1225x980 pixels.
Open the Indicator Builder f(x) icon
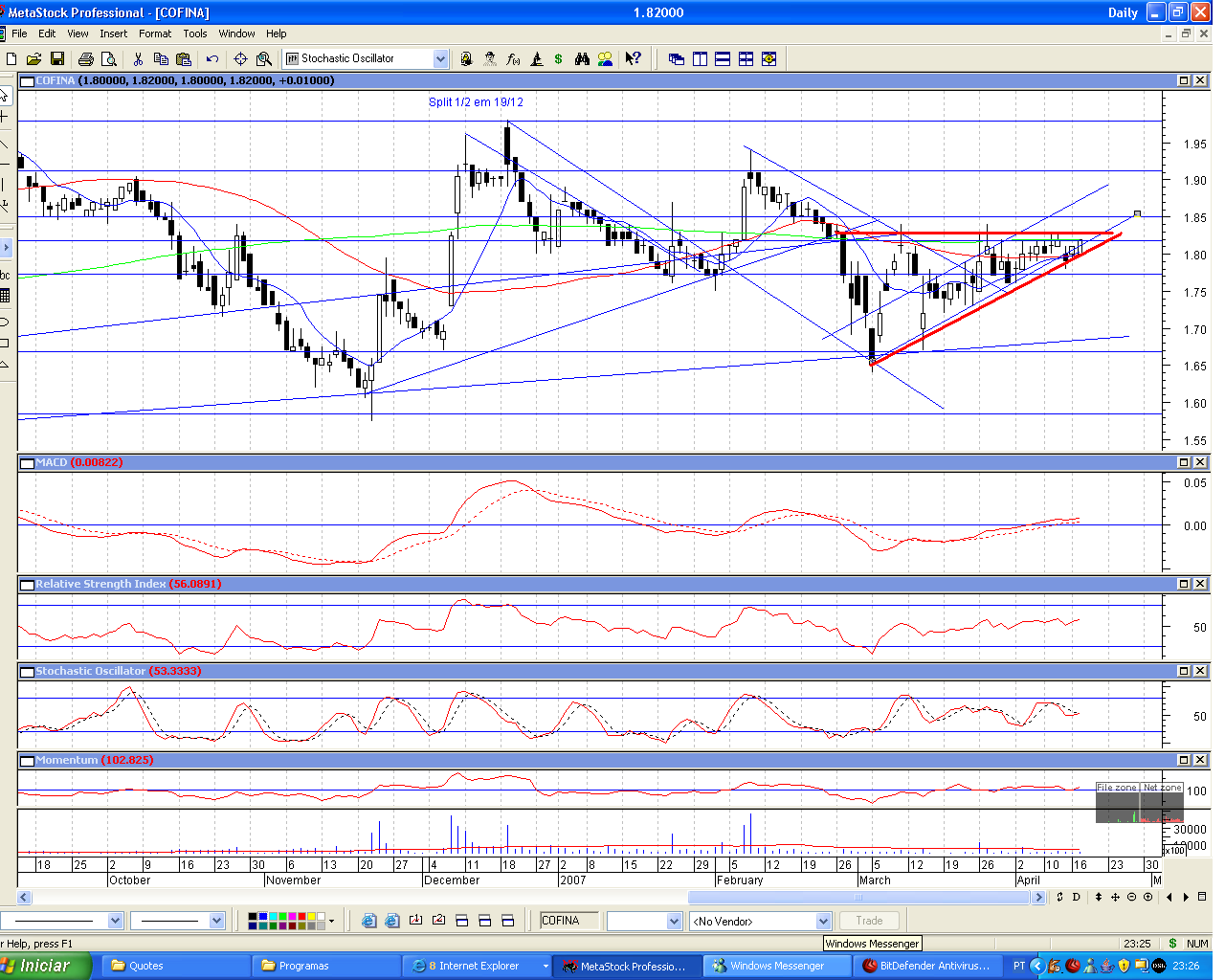(513, 59)
